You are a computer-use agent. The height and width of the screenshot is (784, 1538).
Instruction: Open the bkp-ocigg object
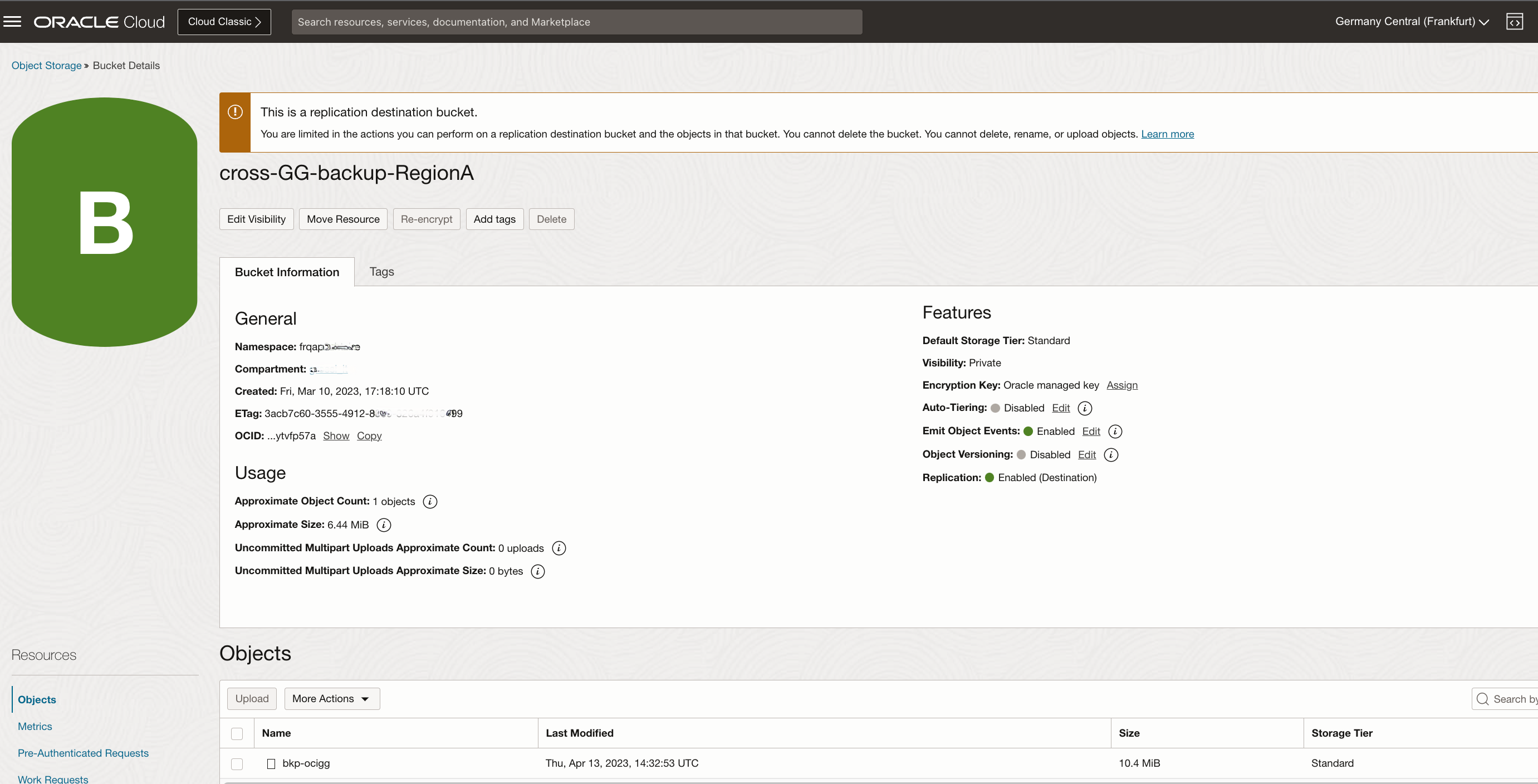point(306,763)
